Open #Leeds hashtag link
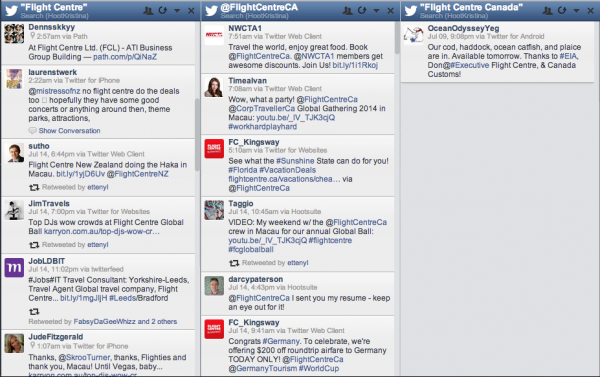This screenshot has width=600, height=377. coord(122,298)
